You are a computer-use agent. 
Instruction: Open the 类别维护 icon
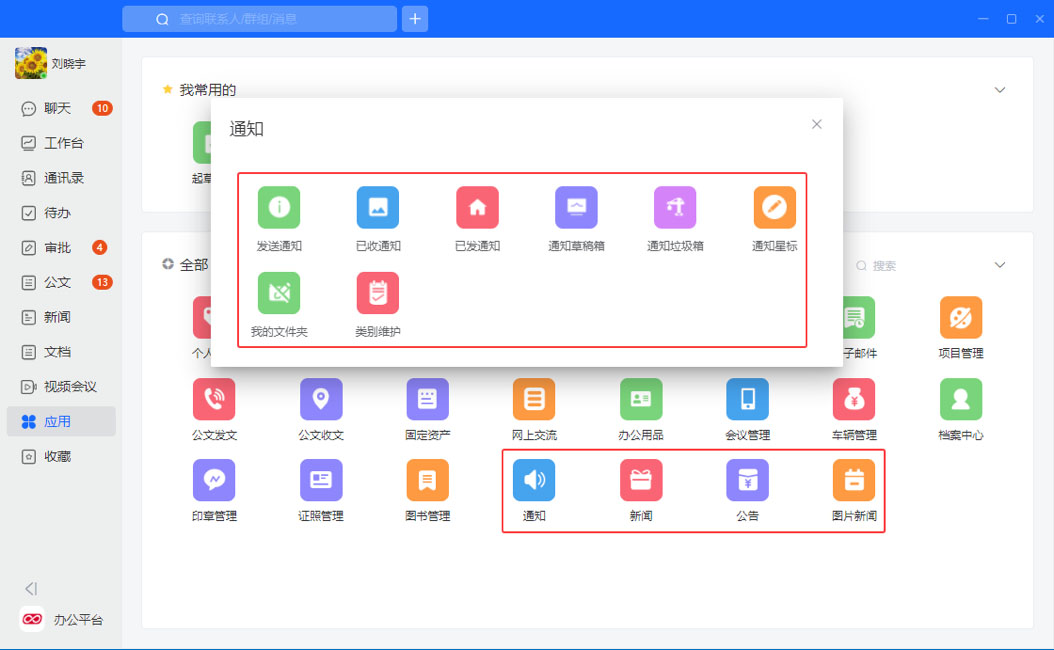click(x=378, y=293)
